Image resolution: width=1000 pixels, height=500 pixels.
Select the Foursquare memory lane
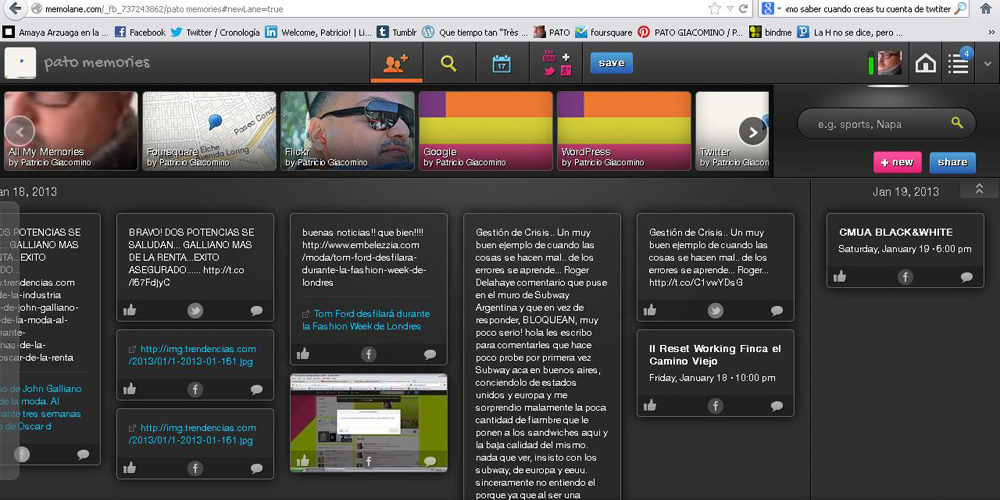point(210,130)
